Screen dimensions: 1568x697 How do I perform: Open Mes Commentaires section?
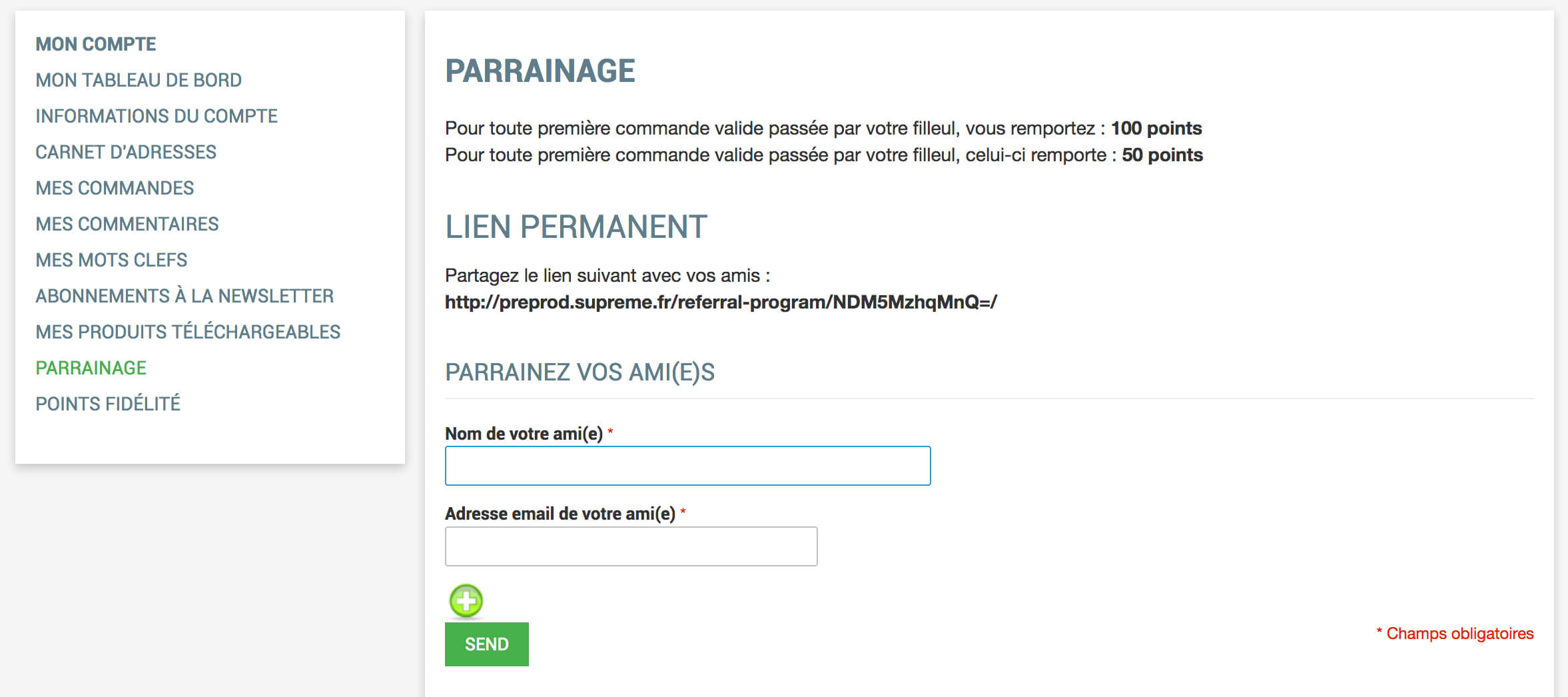pyautogui.click(x=127, y=224)
